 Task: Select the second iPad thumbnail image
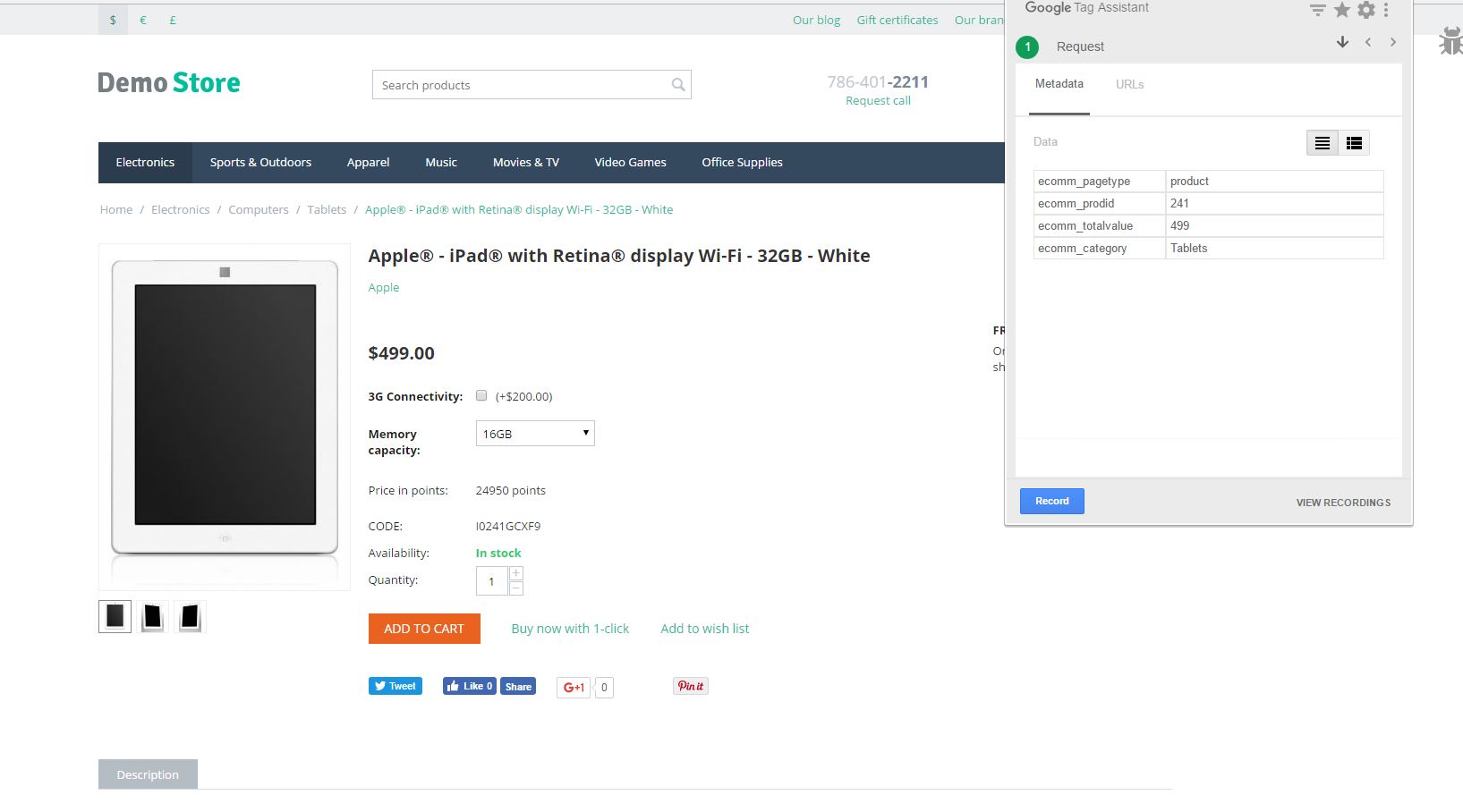point(153,616)
